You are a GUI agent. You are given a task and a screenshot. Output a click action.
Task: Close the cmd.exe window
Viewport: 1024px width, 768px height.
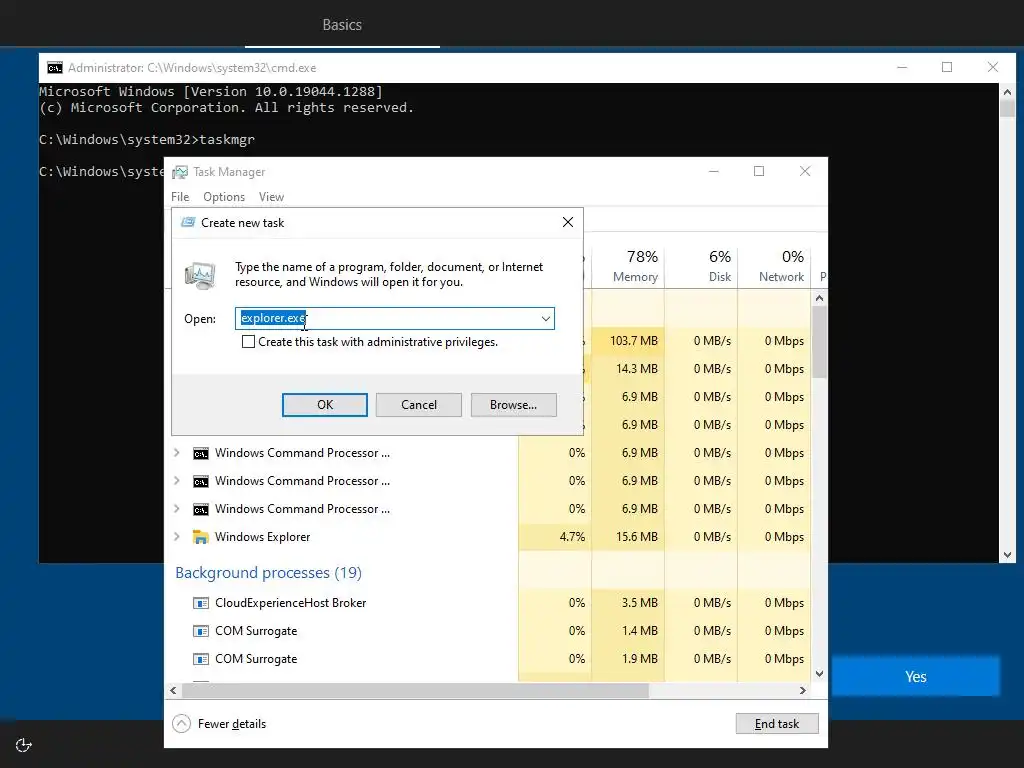993,67
